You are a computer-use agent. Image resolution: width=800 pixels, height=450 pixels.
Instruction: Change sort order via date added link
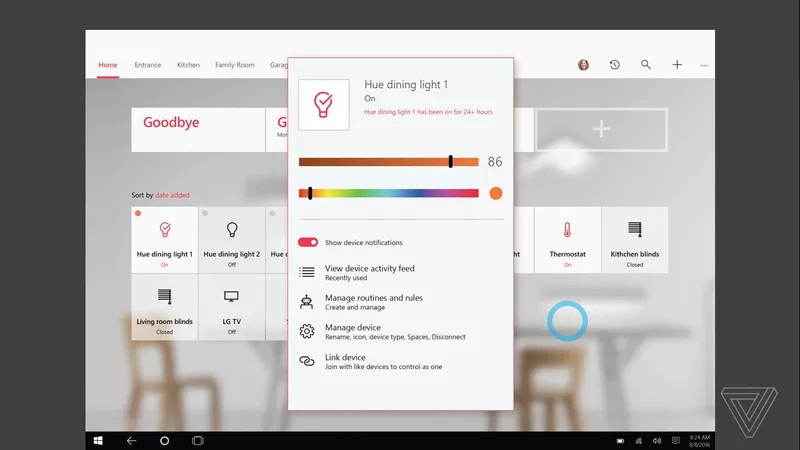click(172, 195)
